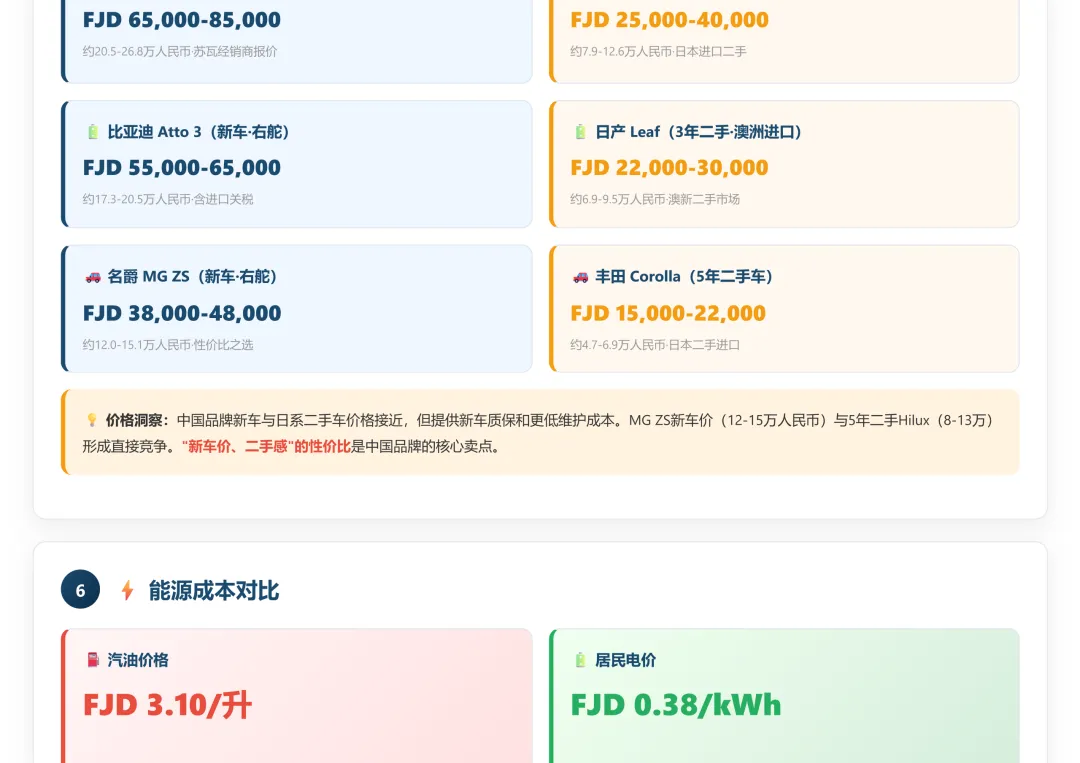This screenshot has width=1080, height=763.
Task: Click the gasoline price FJD 3.10/升
Action: pos(167,705)
